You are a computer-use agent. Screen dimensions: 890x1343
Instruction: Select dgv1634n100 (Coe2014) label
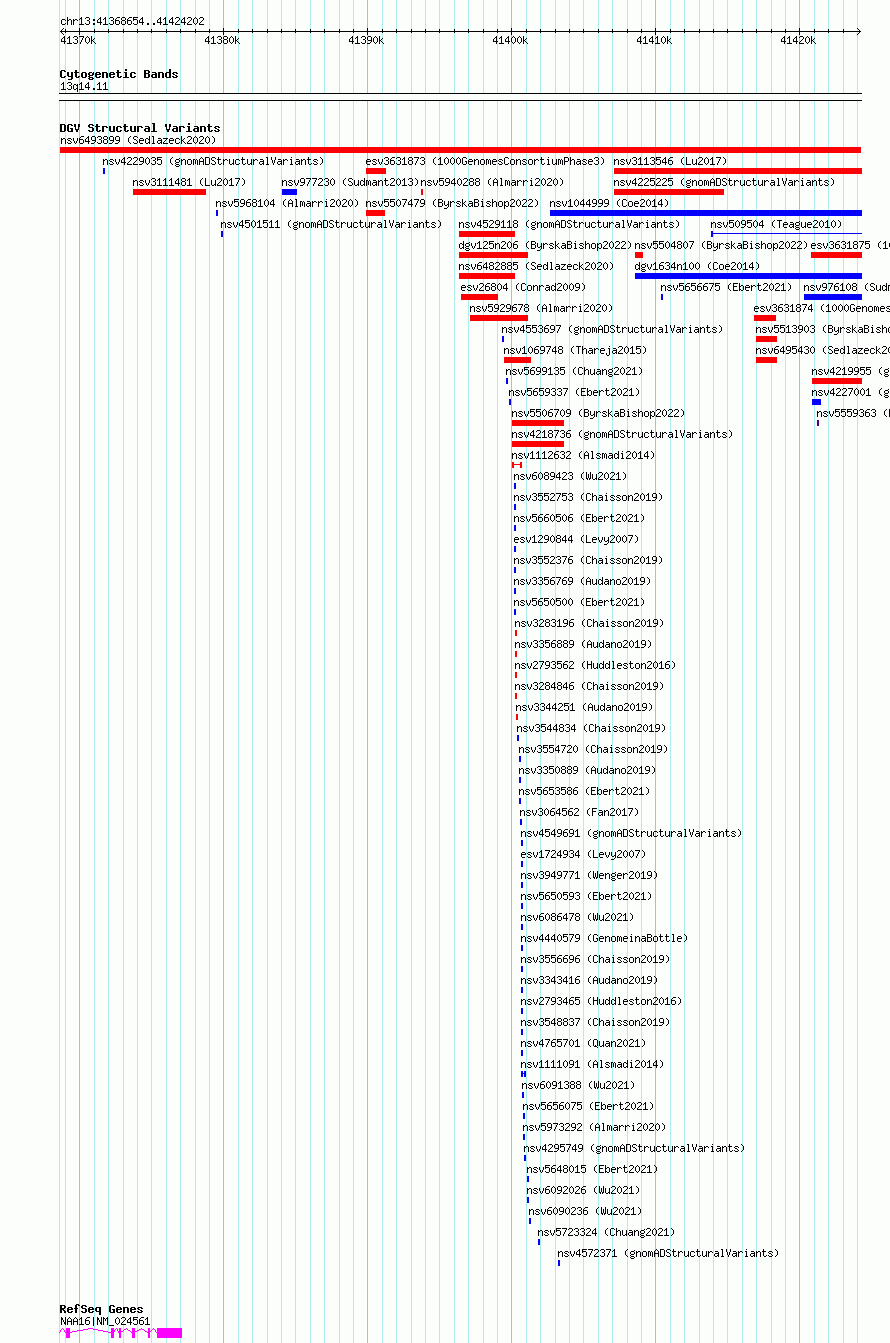click(697, 266)
